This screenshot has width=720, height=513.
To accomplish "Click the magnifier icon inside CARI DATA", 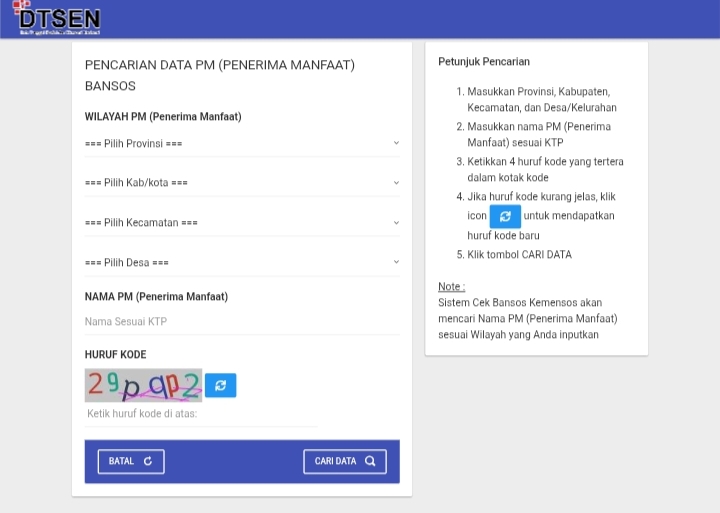I will (x=370, y=461).
